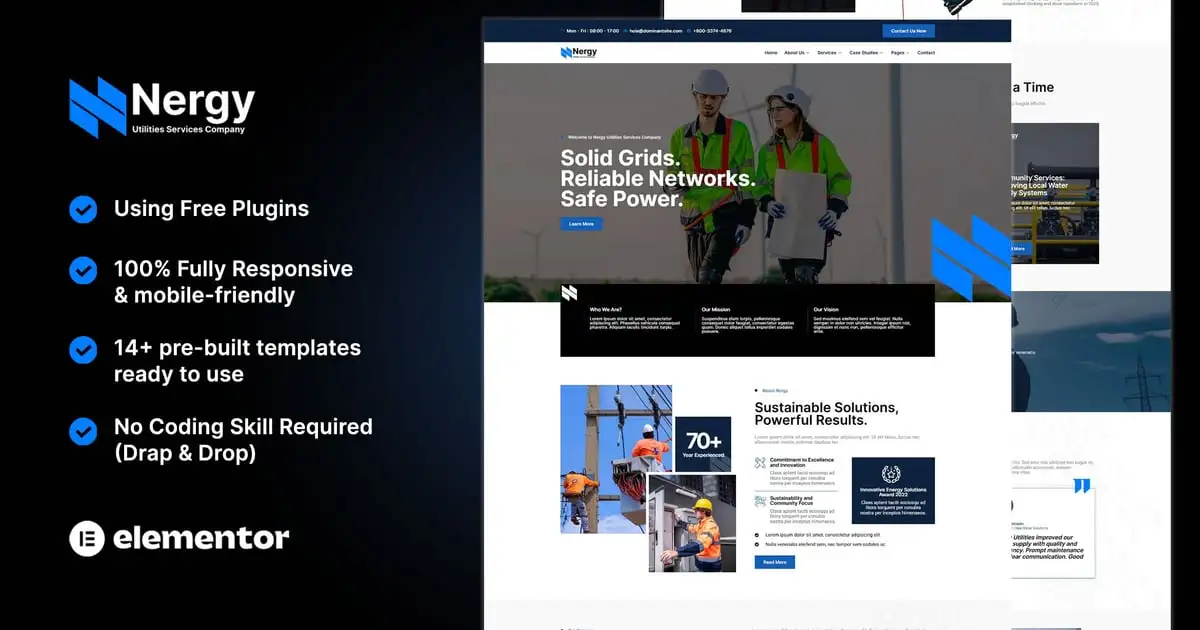Click the checkmark beside Using Free Plugins
1200x630 pixels.
coord(83,209)
